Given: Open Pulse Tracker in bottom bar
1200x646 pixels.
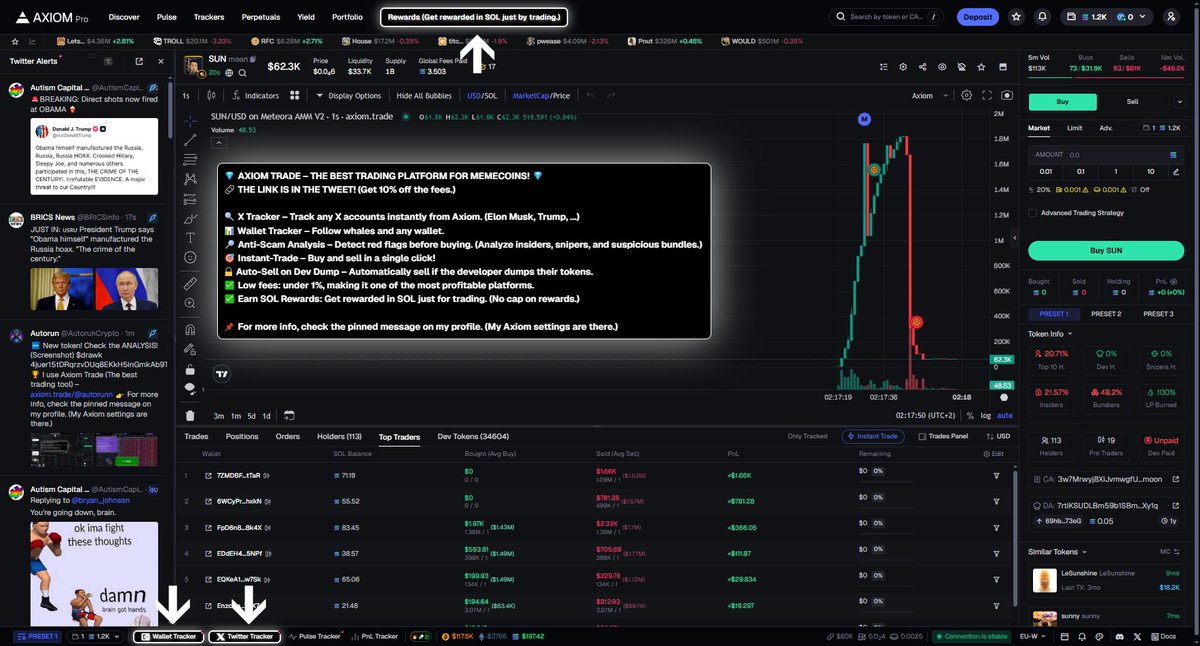Looking at the screenshot, I should 314,636.
